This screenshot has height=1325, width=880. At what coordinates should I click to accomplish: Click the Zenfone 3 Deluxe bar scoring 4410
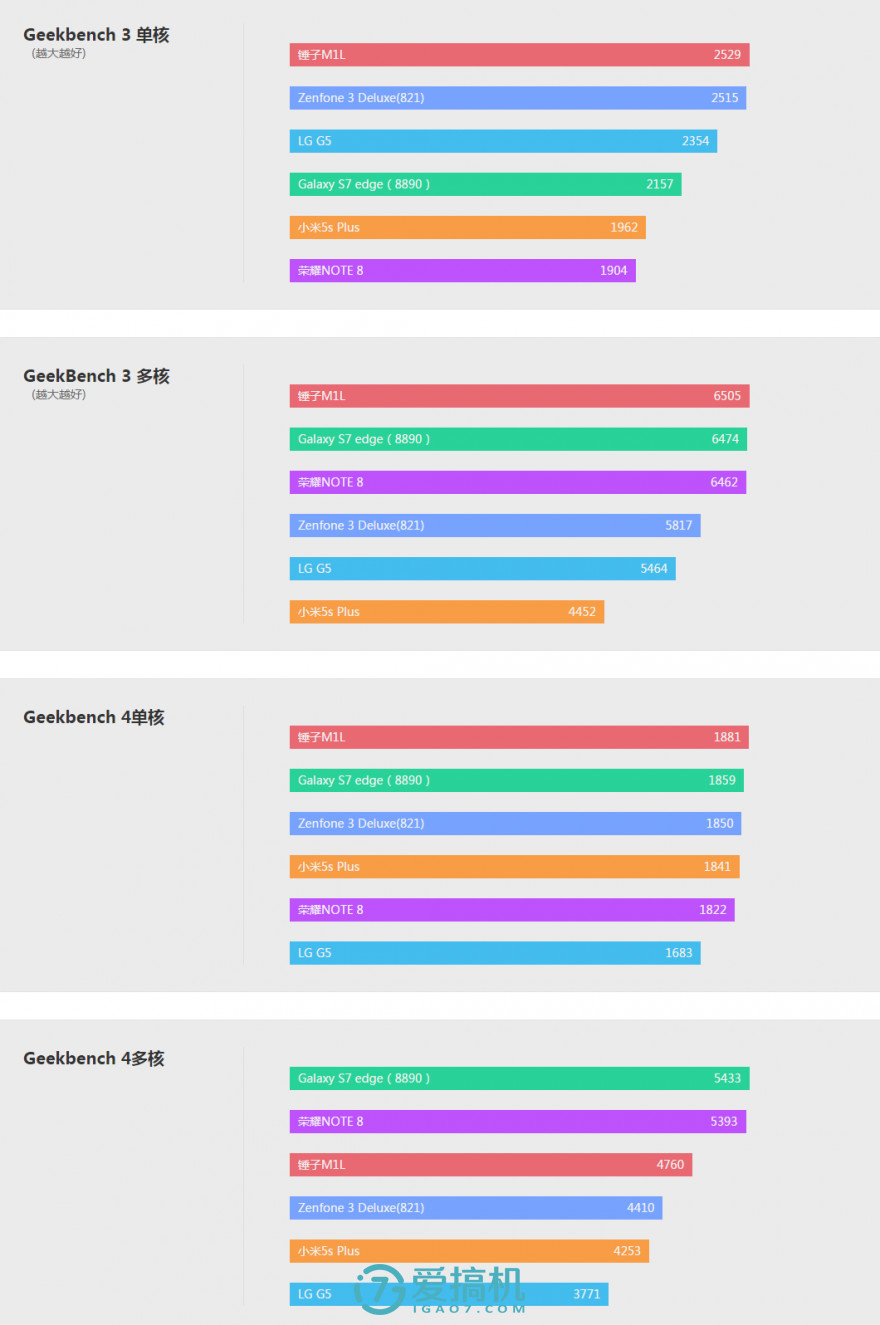(476, 1207)
